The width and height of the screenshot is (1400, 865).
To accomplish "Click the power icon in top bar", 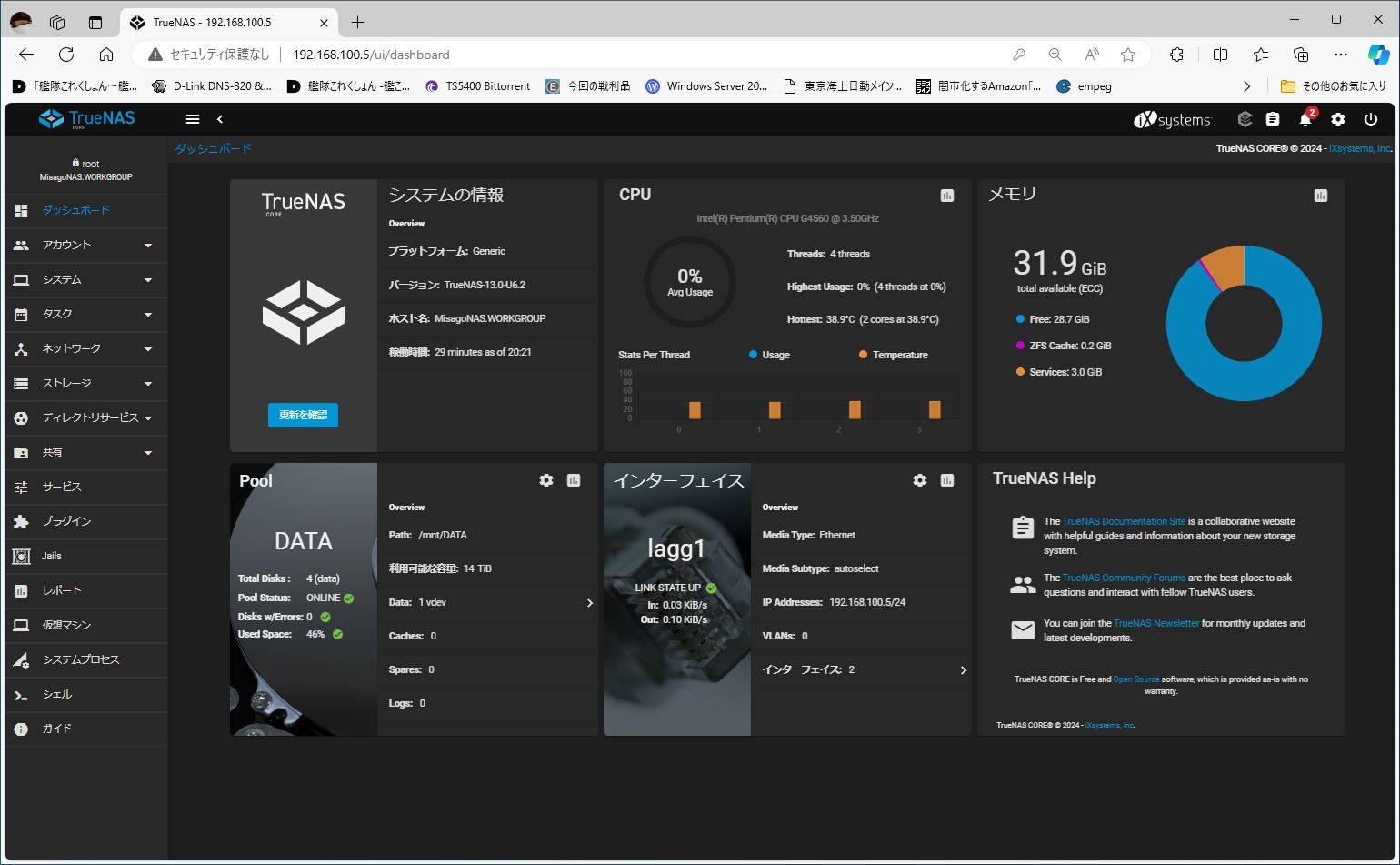I will [1371, 119].
